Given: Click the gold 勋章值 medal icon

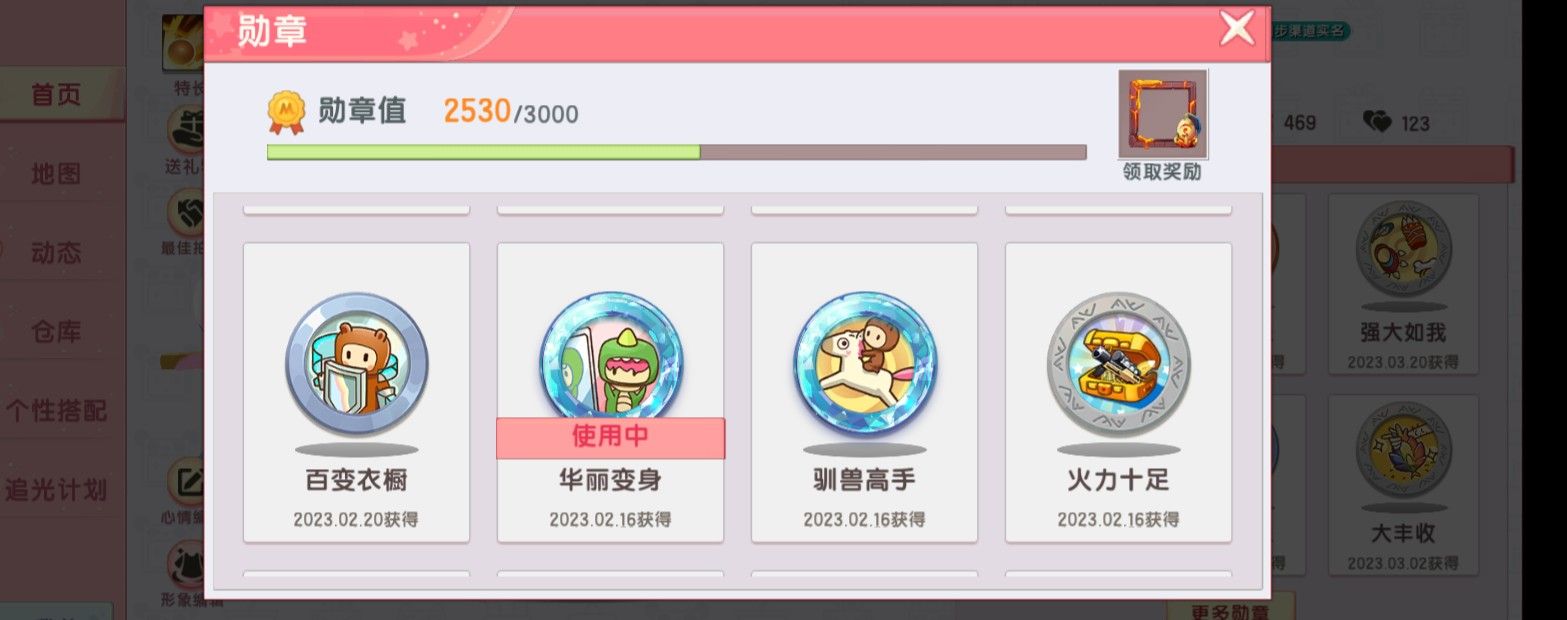Looking at the screenshot, I should 286,112.
